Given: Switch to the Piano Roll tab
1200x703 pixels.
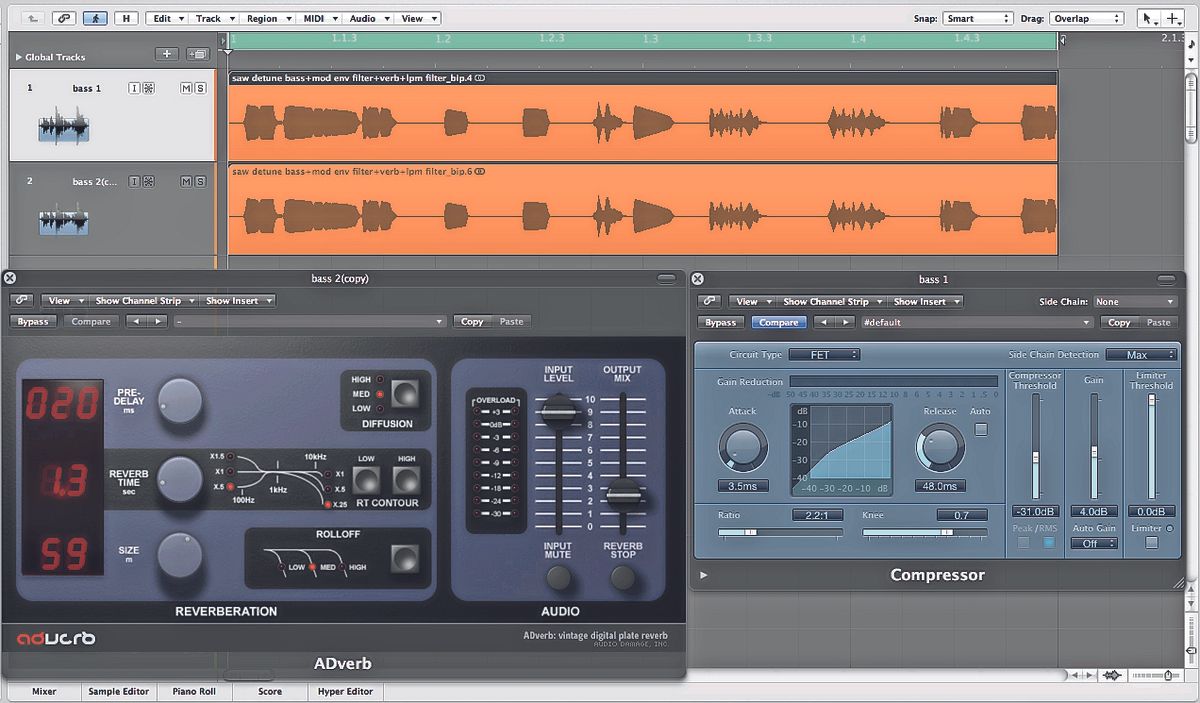Looking at the screenshot, I should coord(194,691).
